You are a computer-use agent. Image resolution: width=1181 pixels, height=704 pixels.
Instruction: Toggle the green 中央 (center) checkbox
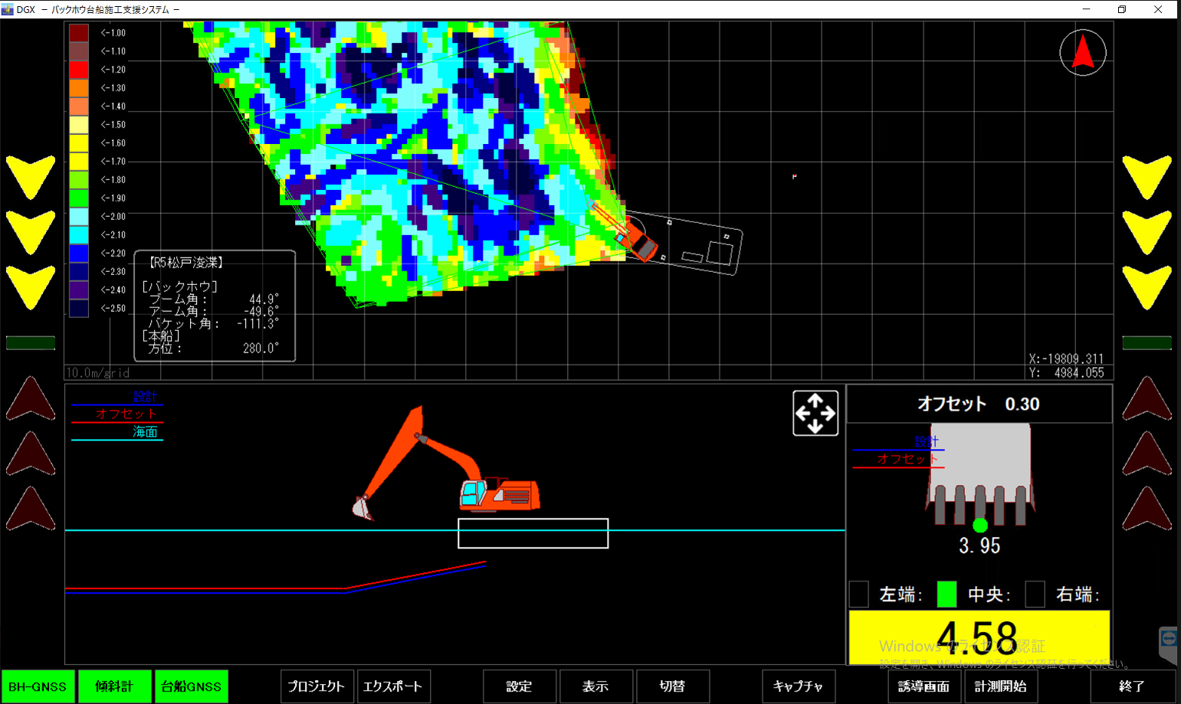tap(946, 594)
